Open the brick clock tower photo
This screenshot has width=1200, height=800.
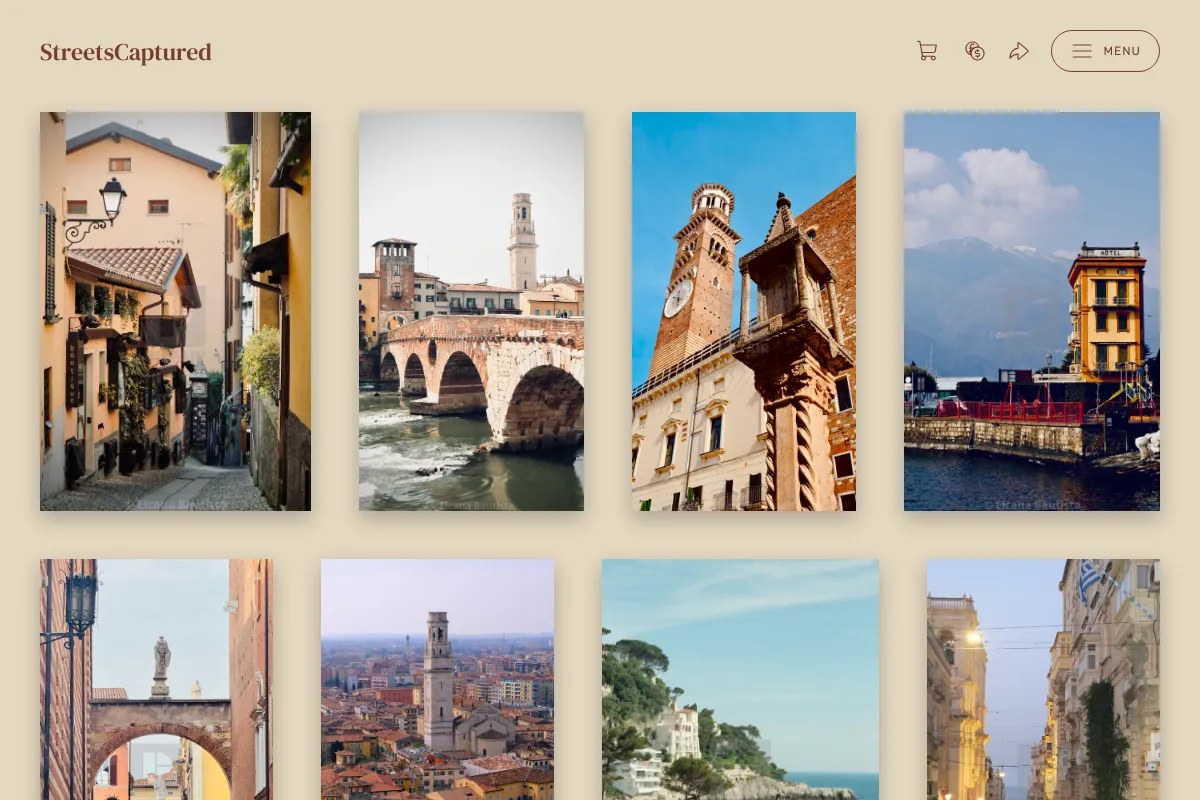[744, 311]
